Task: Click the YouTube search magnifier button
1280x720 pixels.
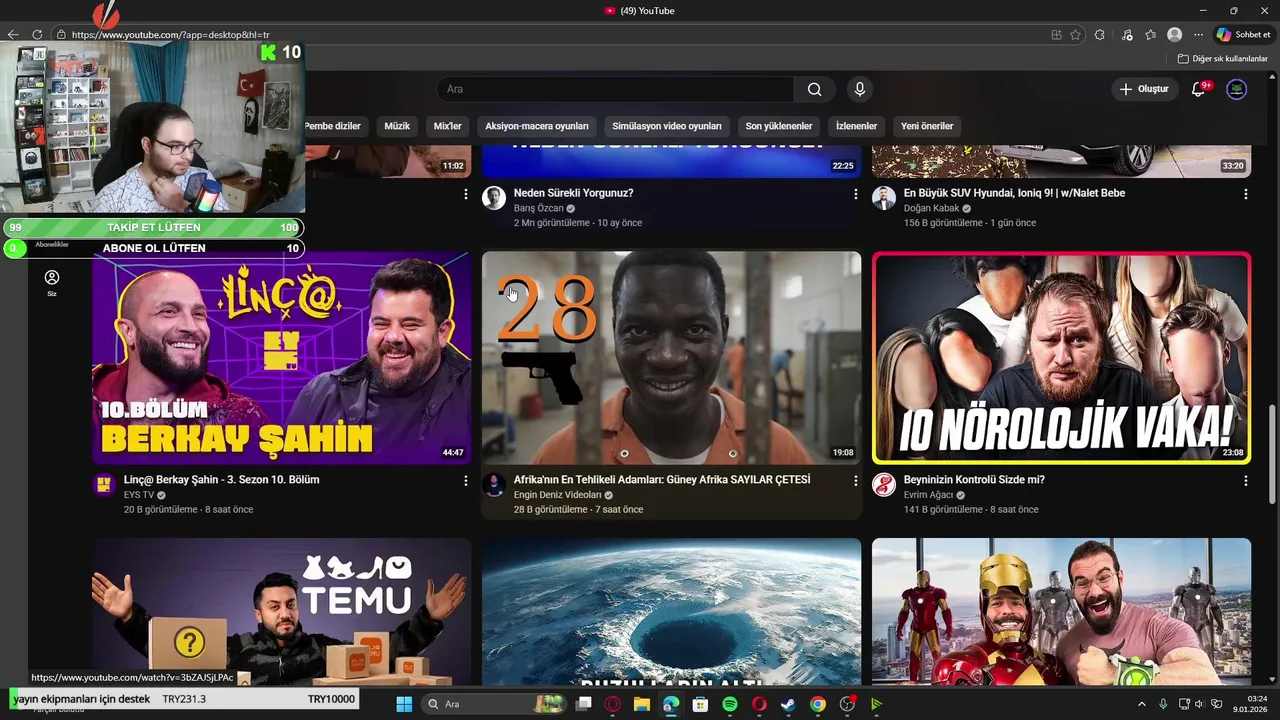Action: pos(814,89)
